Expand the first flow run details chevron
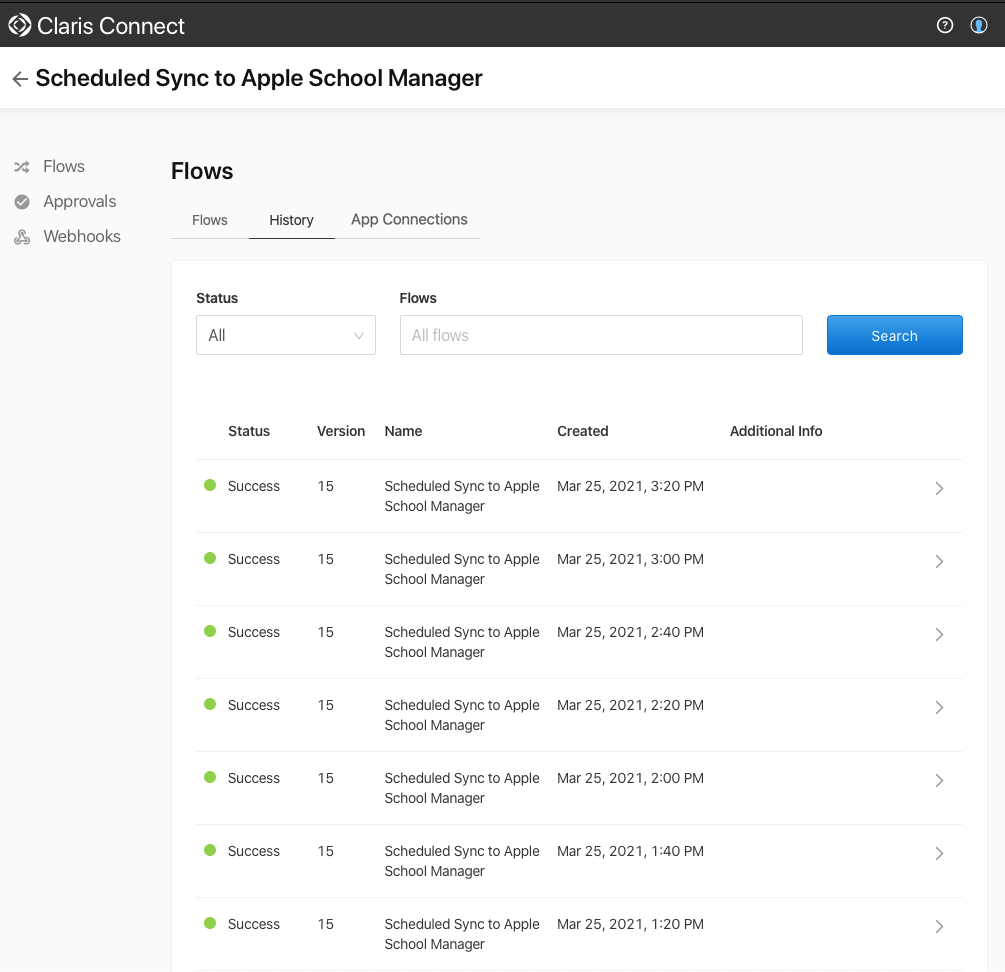 tap(938, 489)
